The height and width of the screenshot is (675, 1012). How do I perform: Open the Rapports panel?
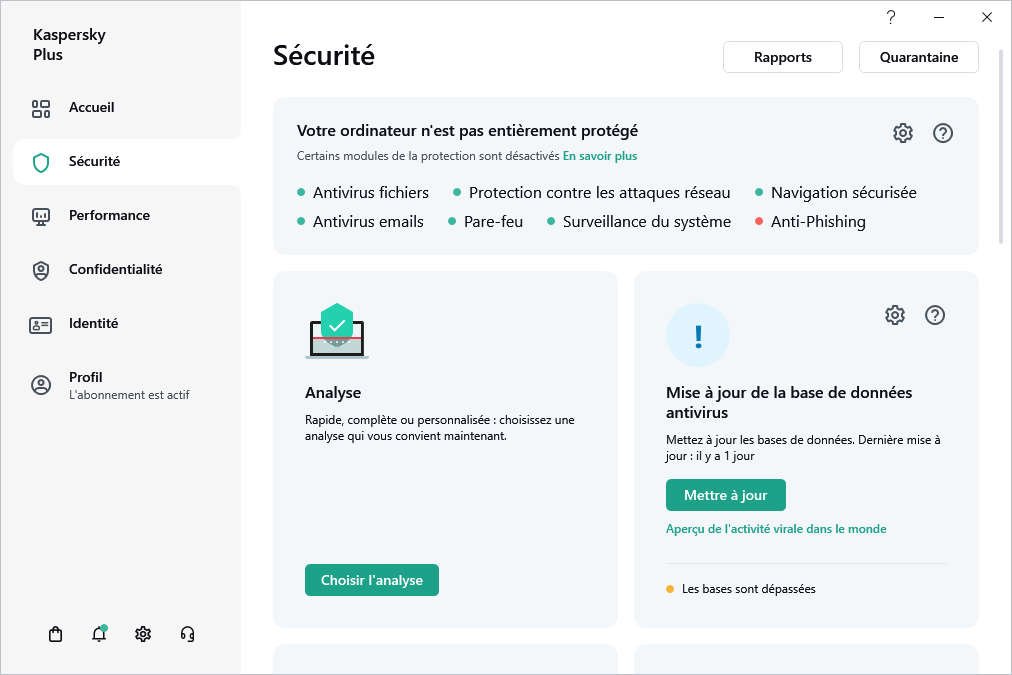(782, 57)
